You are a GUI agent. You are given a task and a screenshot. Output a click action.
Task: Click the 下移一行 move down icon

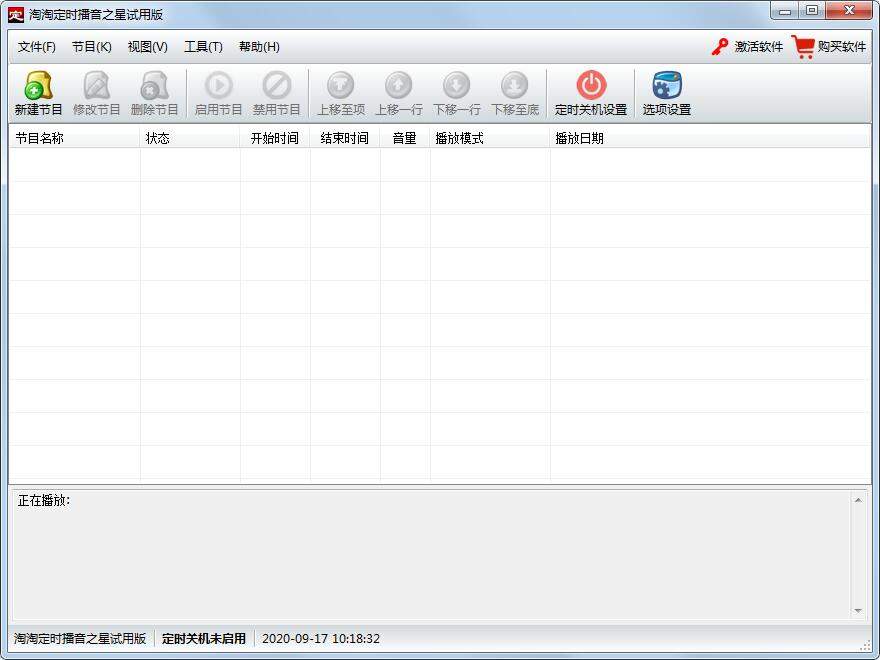click(x=456, y=87)
